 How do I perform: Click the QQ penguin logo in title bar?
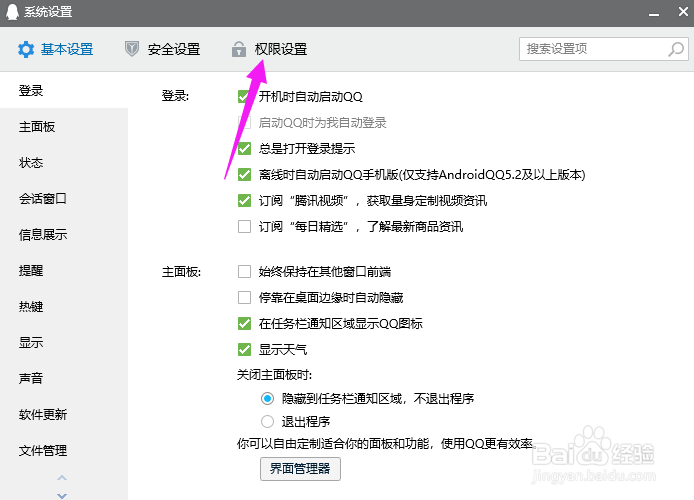tap(12, 12)
